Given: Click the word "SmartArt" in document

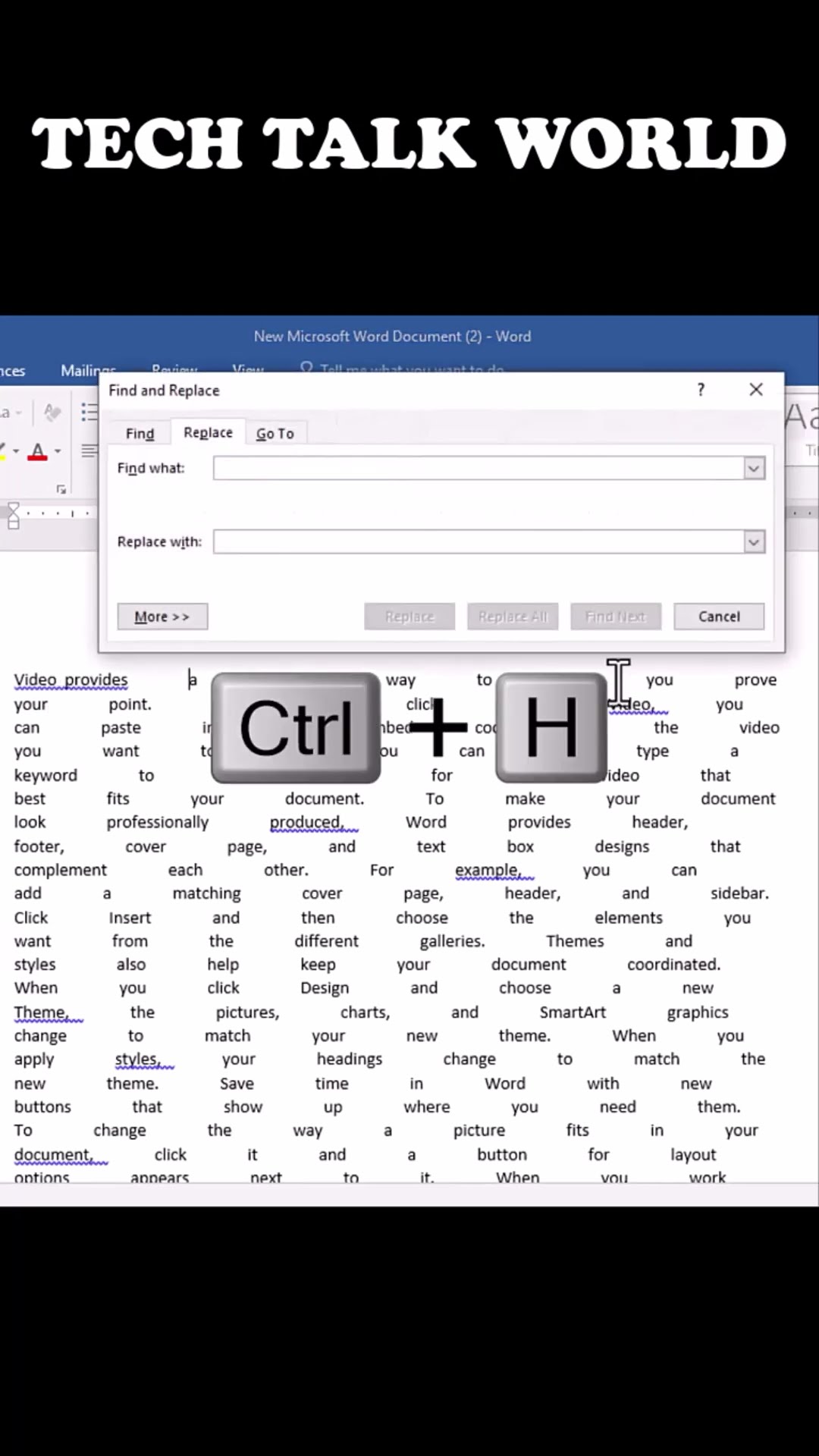Looking at the screenshot, I should click(x=573, y=1012).
